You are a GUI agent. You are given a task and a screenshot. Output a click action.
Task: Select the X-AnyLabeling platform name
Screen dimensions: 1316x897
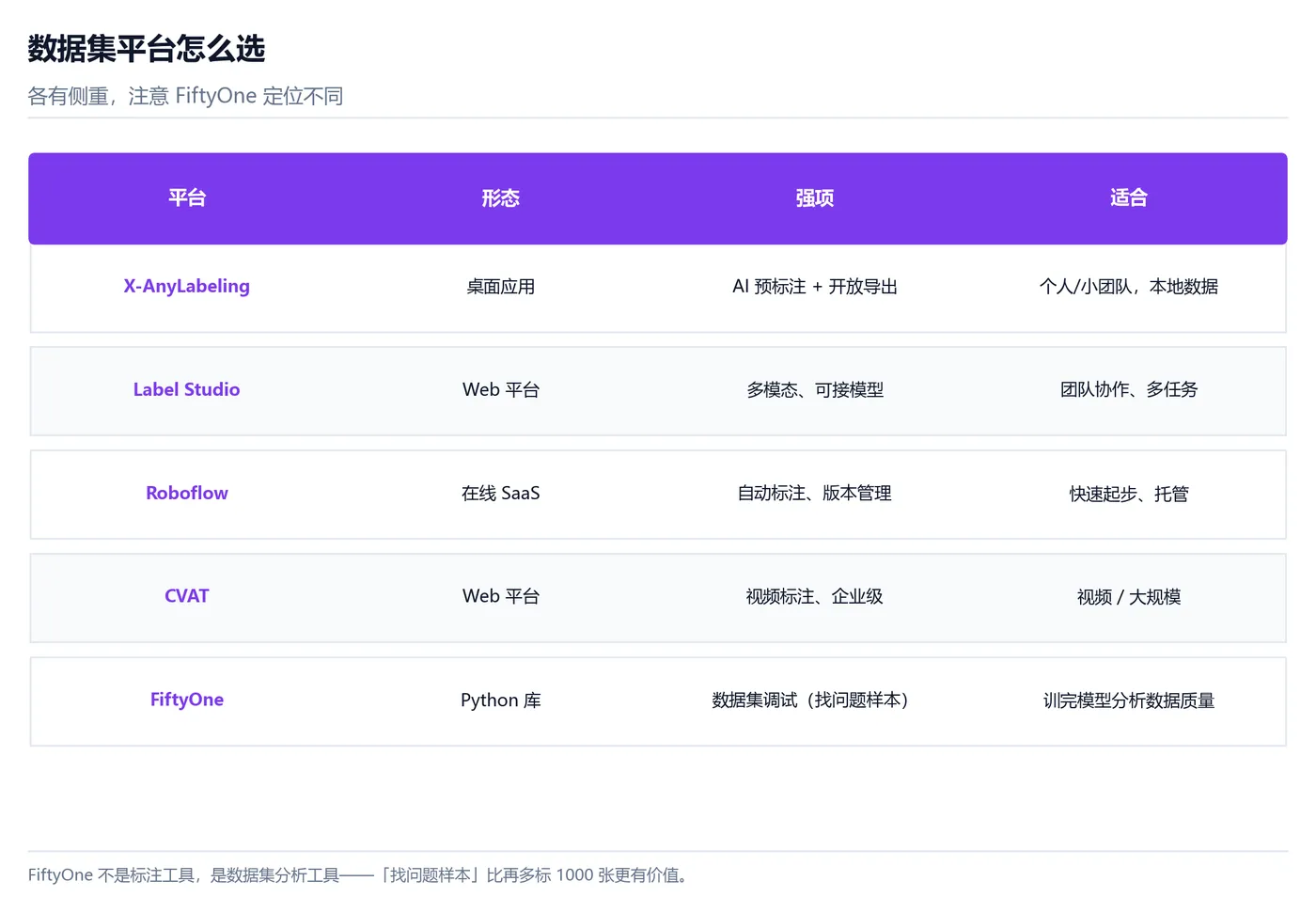(x=187, y=286)
